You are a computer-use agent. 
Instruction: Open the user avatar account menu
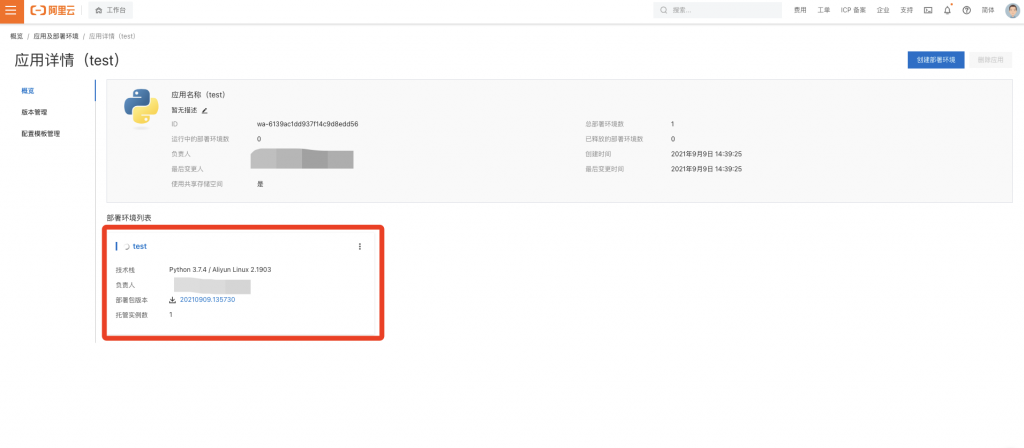point(1012,10)
